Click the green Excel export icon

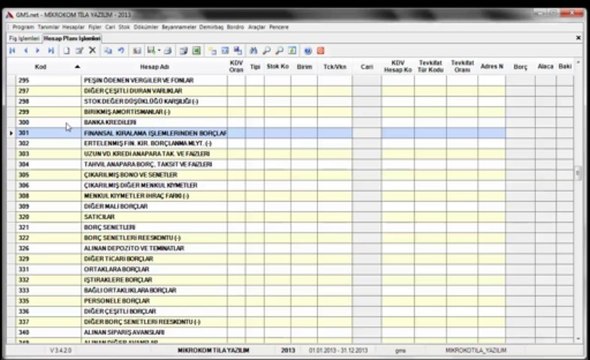[x=196, y=50]
